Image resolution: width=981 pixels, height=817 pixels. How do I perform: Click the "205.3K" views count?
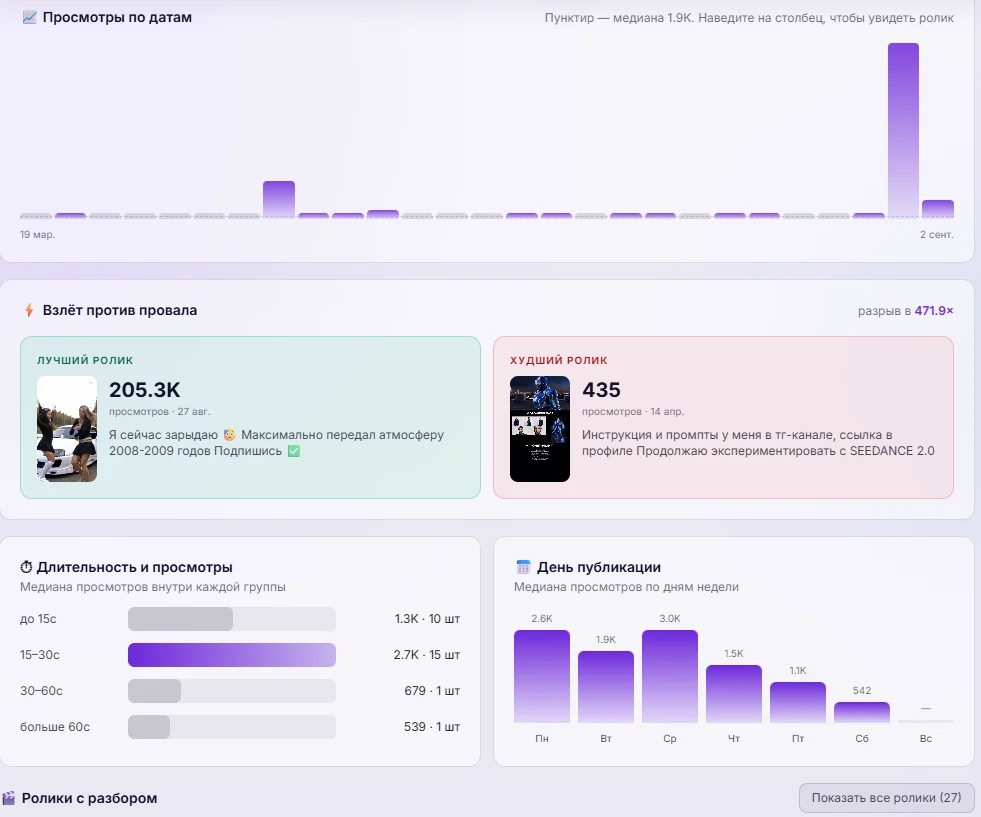point(145,390)
